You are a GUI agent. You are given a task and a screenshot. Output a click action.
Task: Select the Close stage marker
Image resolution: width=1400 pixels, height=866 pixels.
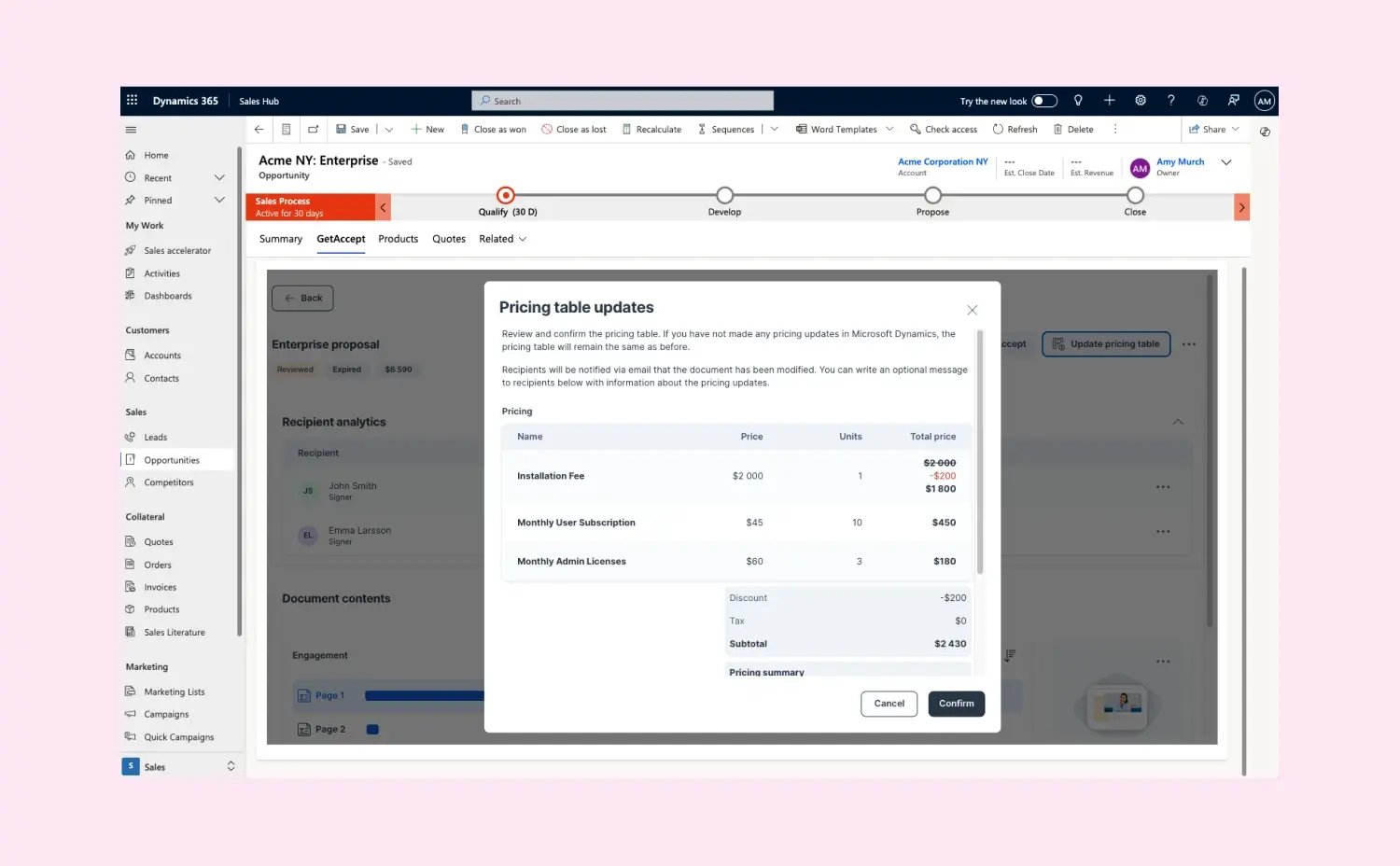pyautogui.click(x=1135, y=195)
